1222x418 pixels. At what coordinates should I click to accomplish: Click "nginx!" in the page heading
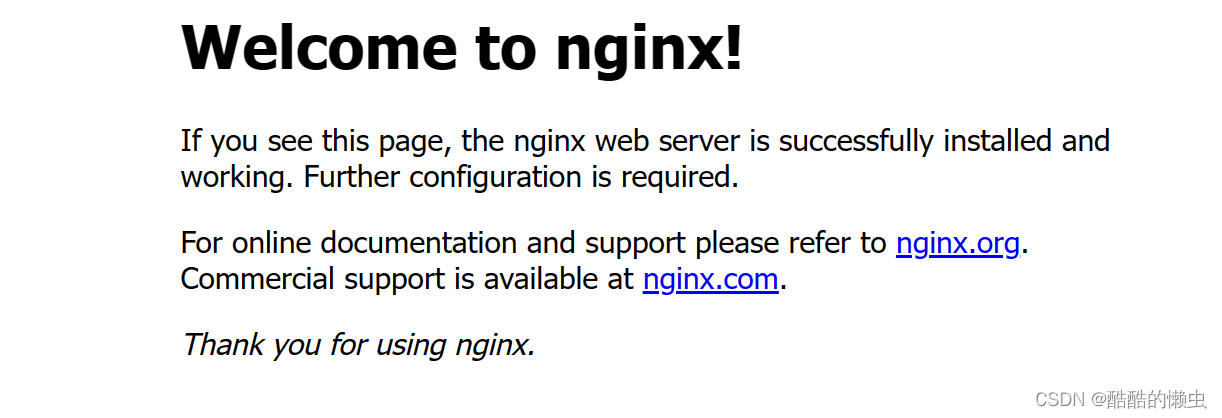pos(650,50)
